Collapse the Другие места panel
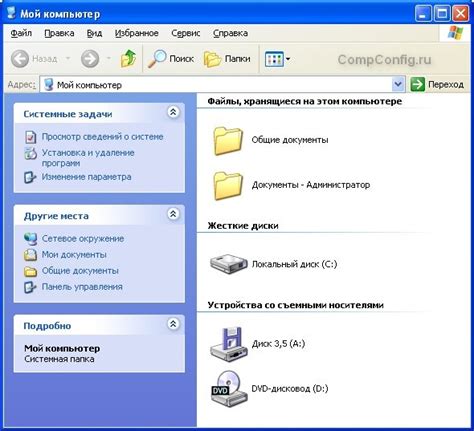Image resolution: width=474 pixels, height=431 pixels. click(173, 214)
